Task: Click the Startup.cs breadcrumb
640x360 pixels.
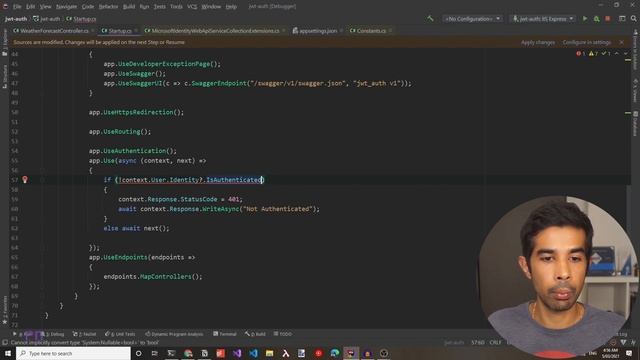Action: tap(81, 19)
